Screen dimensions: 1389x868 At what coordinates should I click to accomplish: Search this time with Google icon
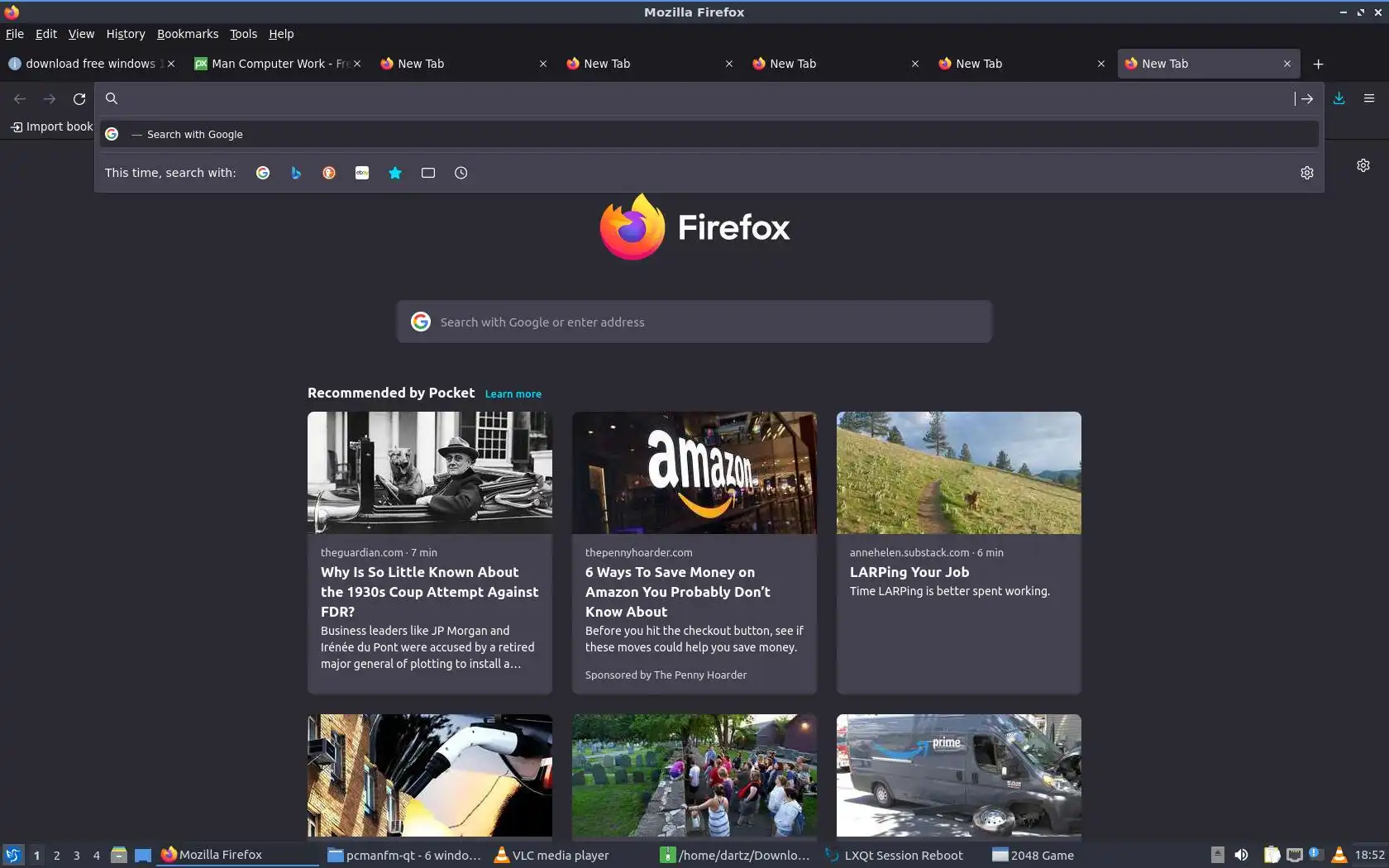tap(263, 173)
